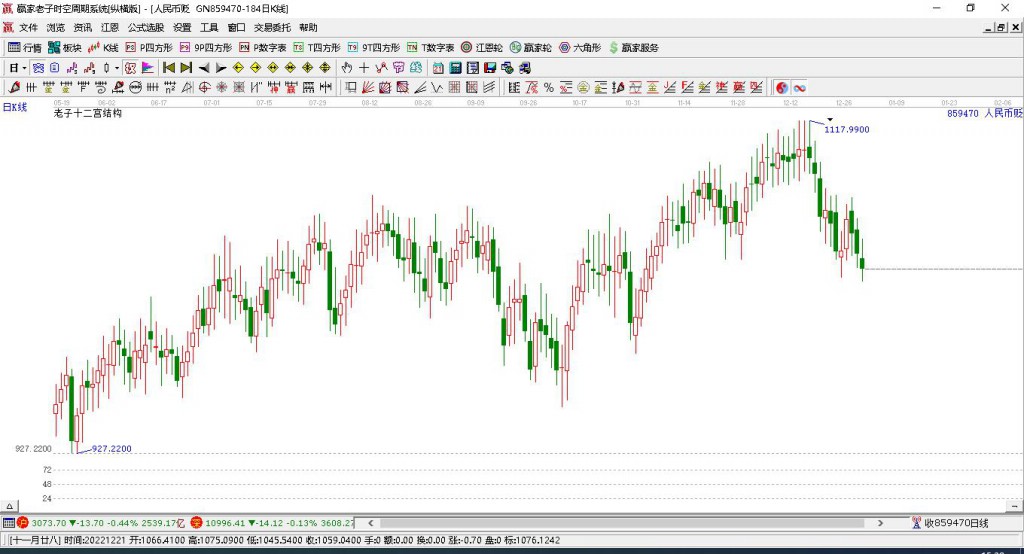This screenshot has width=1024, height=554.
Task: Click the 收859470日线 status entry
Action: pyautogui.click(x=950, y=523)
